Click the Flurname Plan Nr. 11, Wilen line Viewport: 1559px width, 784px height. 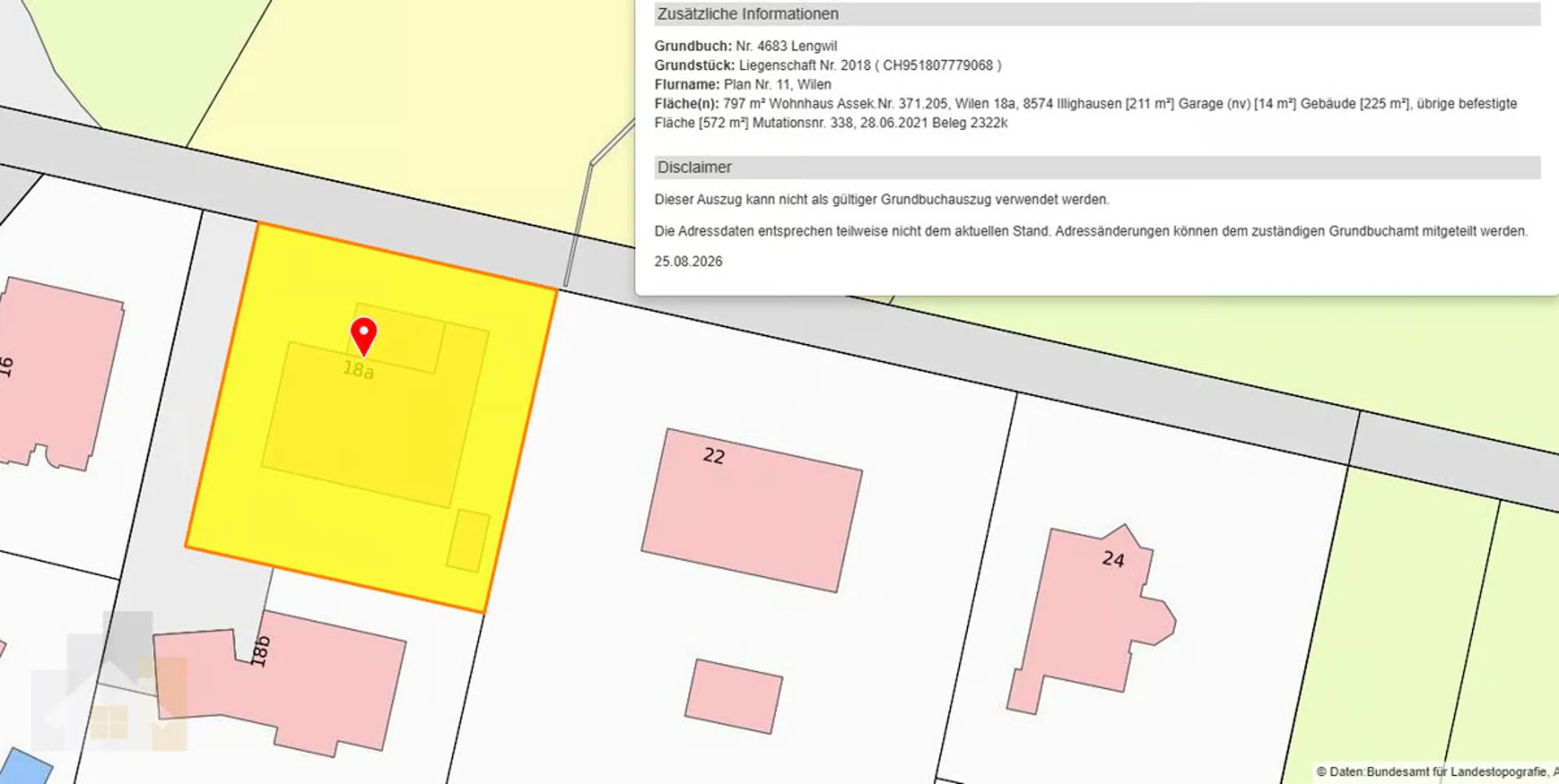[x=743, y=84]
